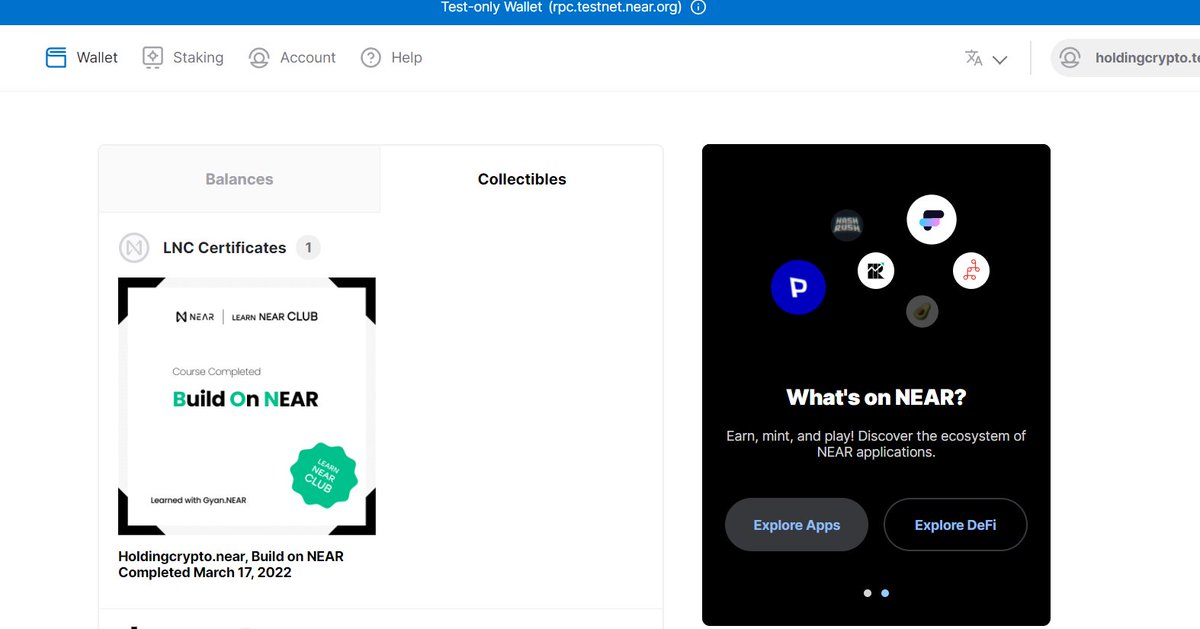Open the holdingcrypto account selector

[1126, 58]
